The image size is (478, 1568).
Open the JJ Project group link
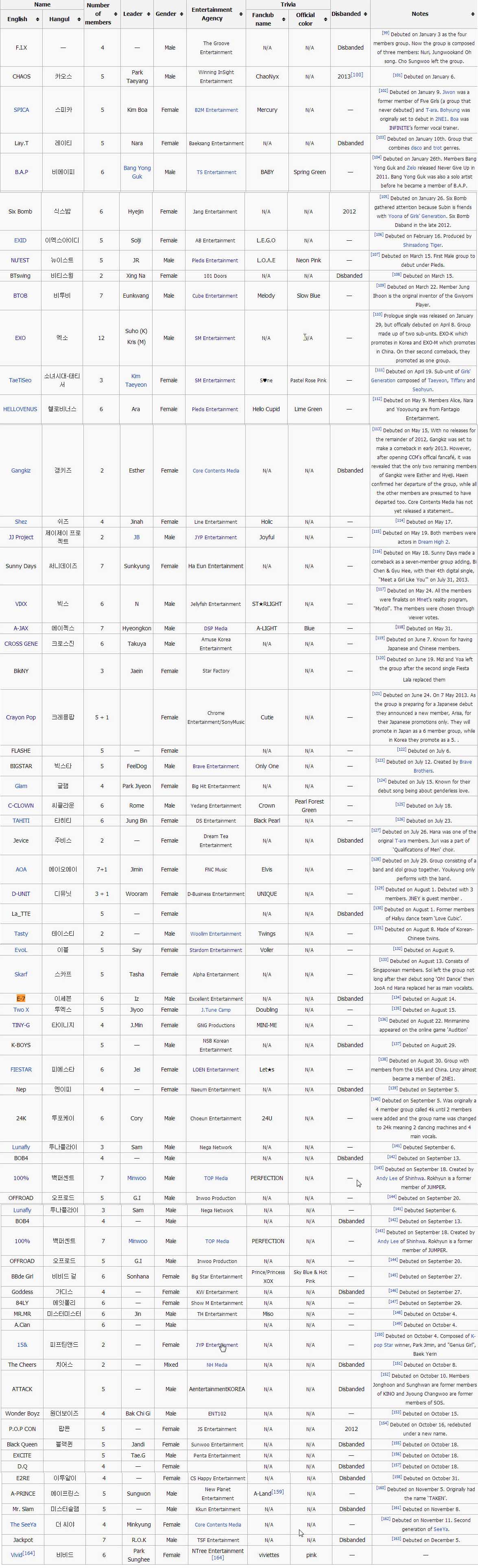tap(21, 538)
